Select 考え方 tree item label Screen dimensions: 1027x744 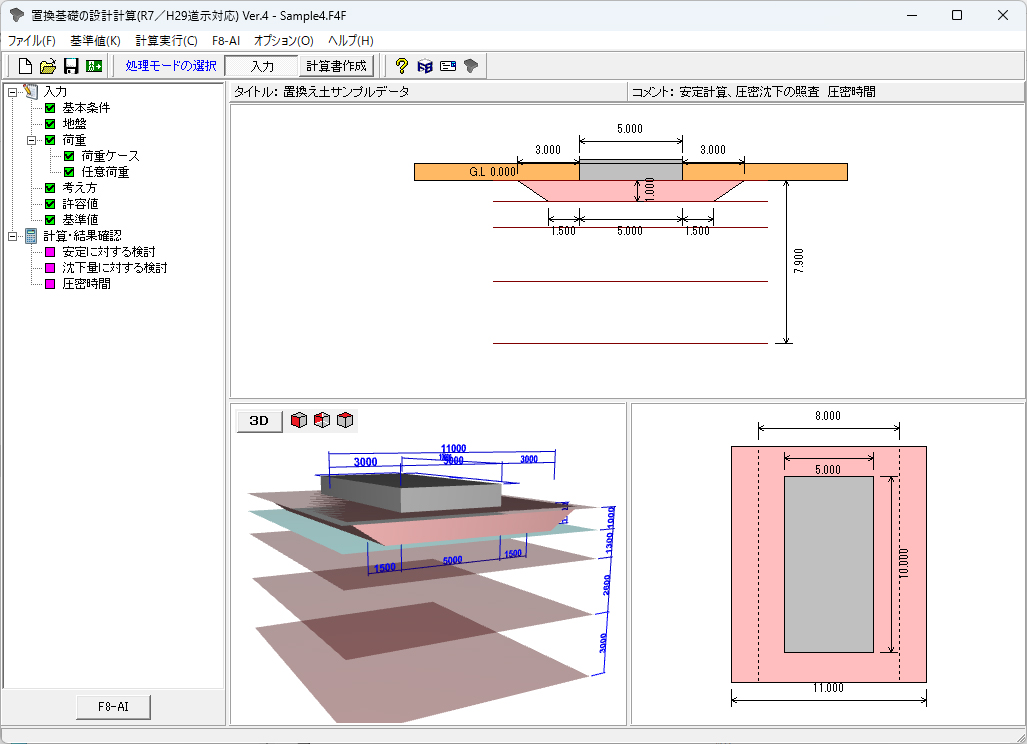pos(79,188)
